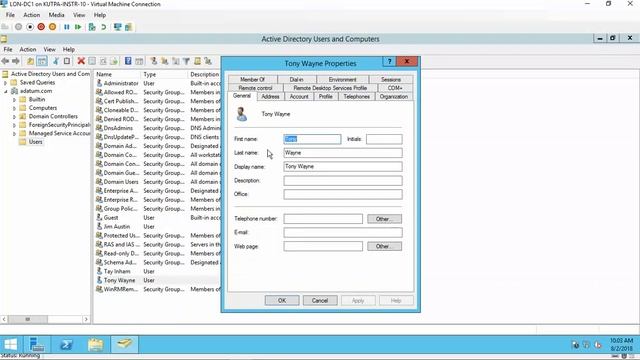640x360 pixels.
Task: Click Other next to Web page
Action: tap(384, 246)
